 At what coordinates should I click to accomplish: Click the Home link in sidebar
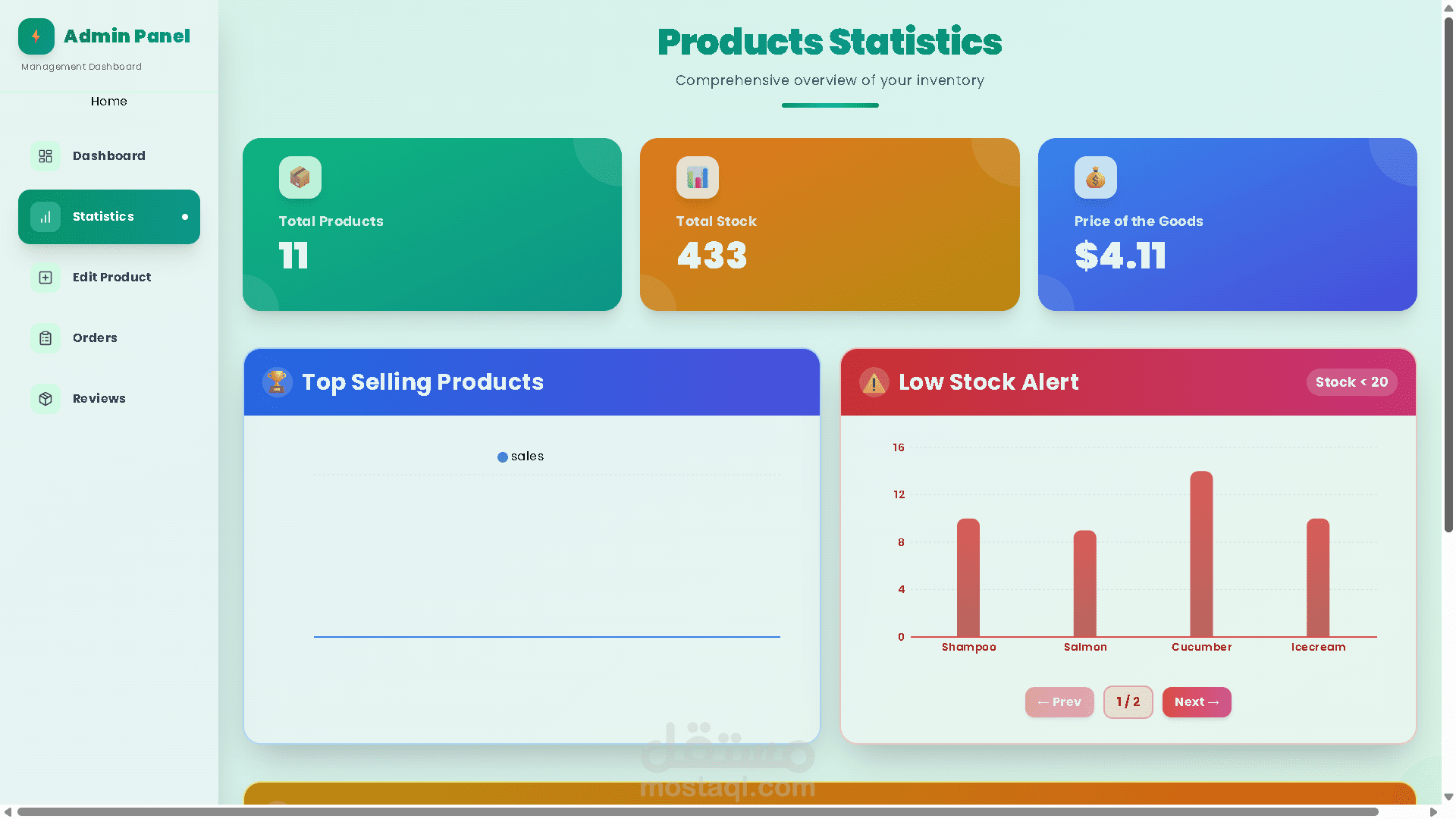108,102
